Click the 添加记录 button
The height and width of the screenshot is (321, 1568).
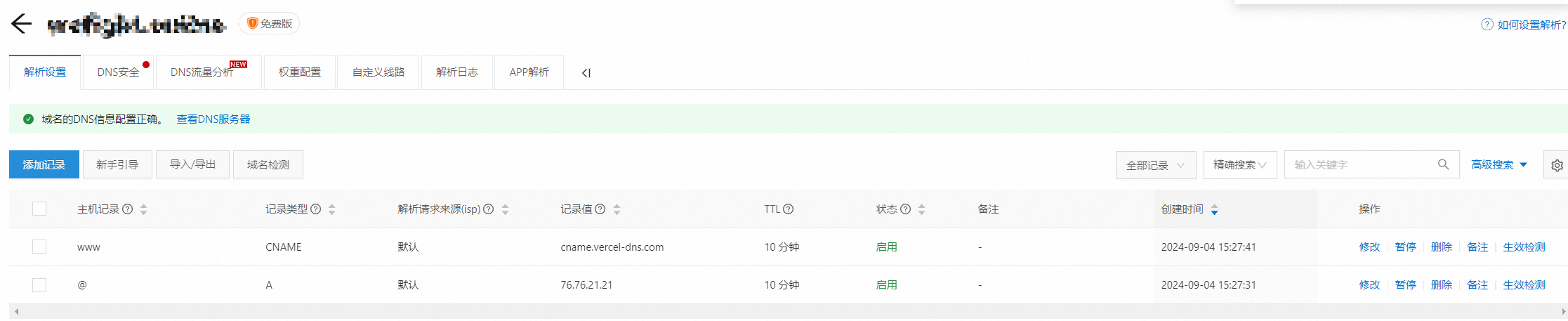[44, 165]
